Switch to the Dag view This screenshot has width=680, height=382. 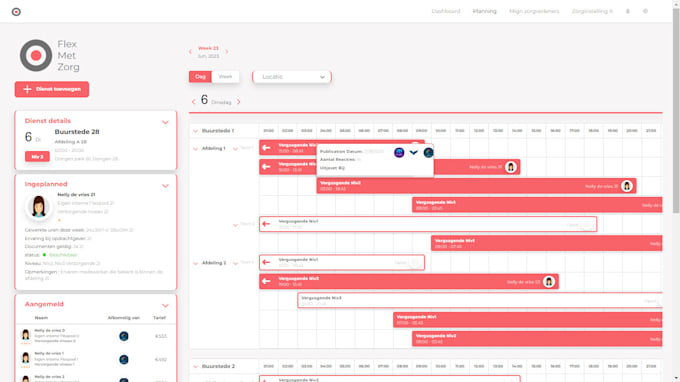click(200, 77)
